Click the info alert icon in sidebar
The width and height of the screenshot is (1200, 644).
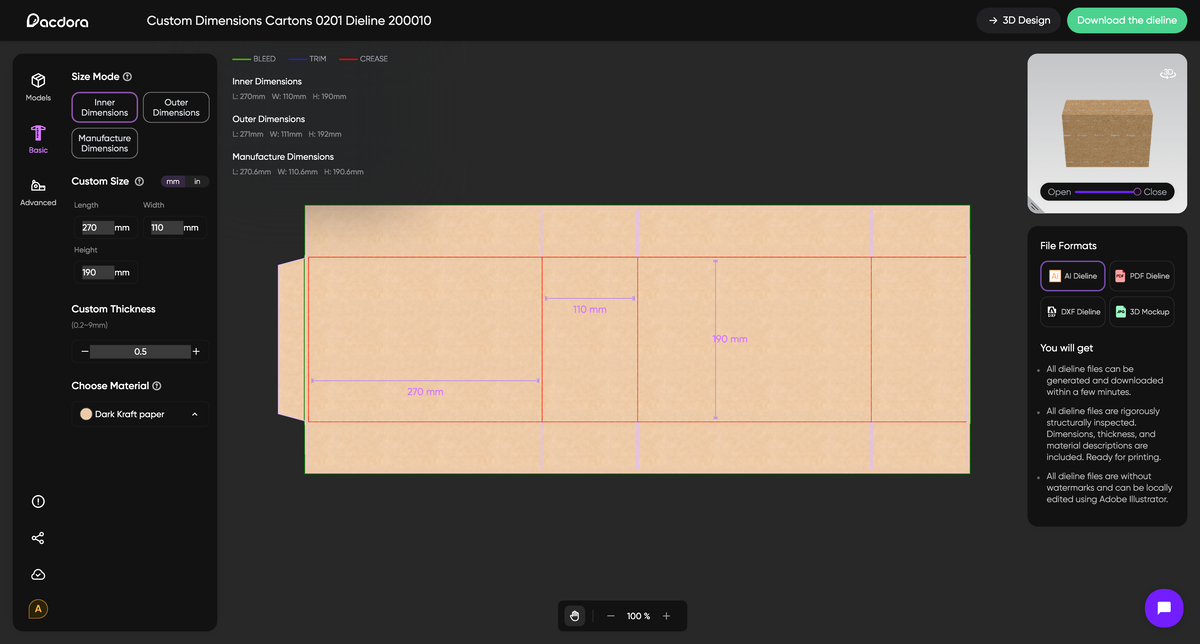[x=37, y=501]
